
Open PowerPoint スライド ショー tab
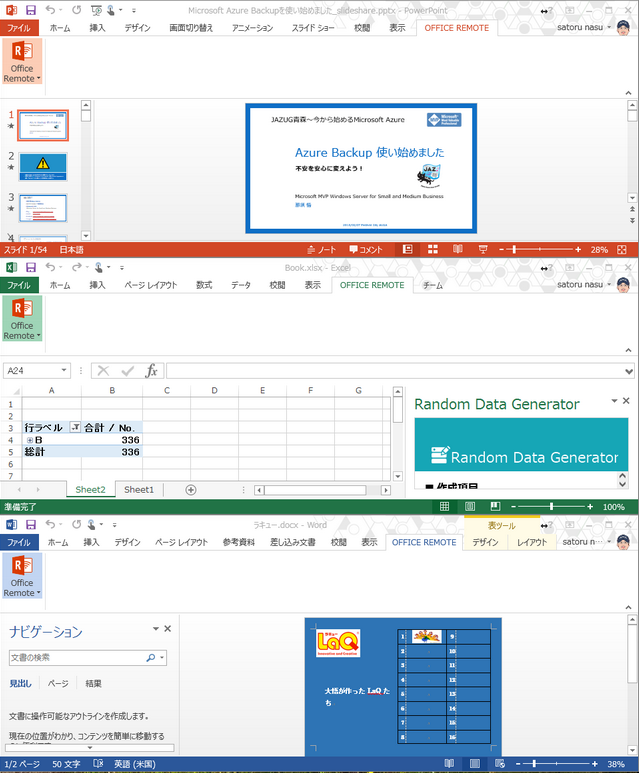(313, 28)
